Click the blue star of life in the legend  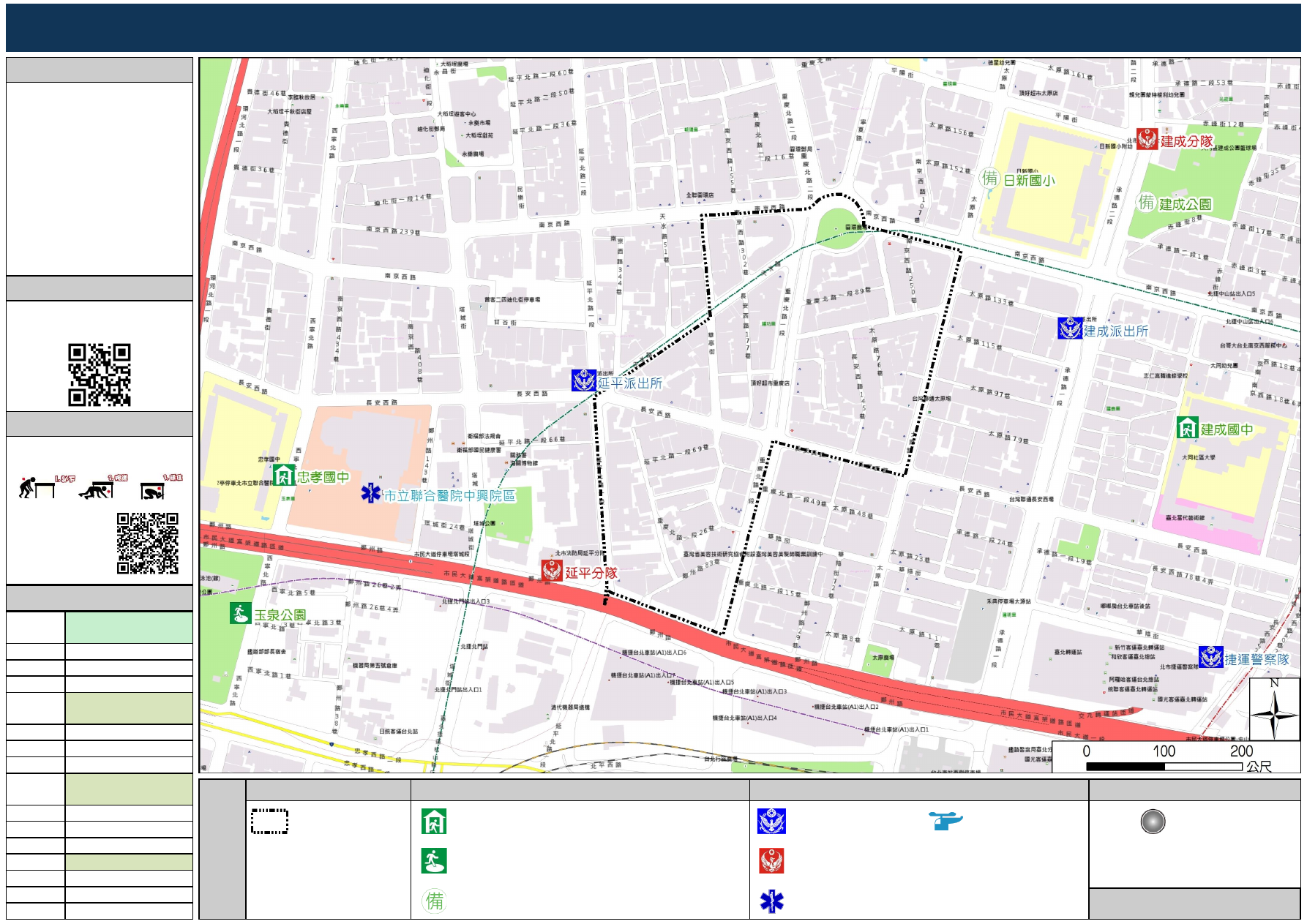(771, 901)
